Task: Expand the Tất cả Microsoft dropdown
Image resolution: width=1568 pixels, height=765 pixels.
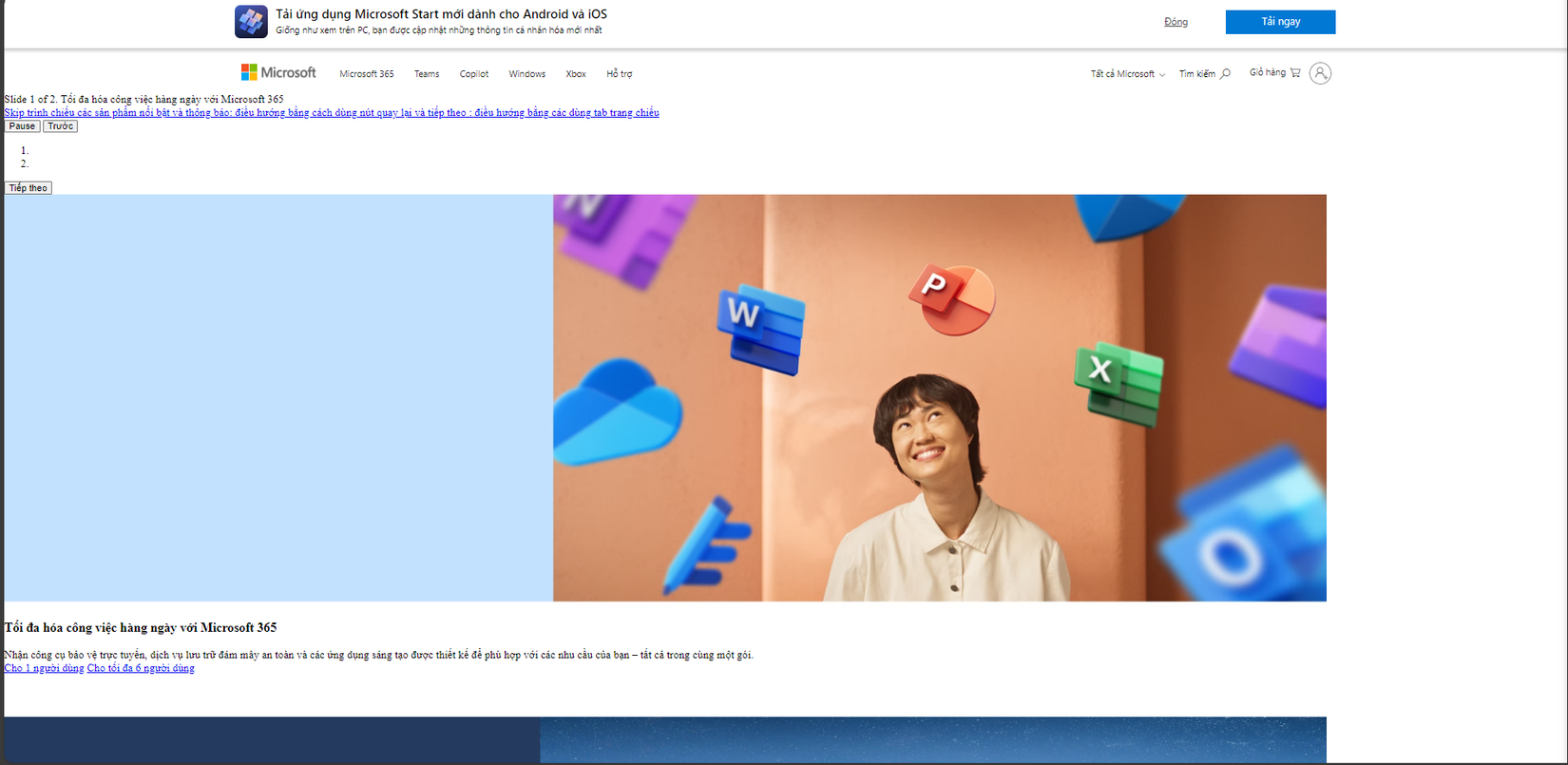Action: tap(1128, 74)
